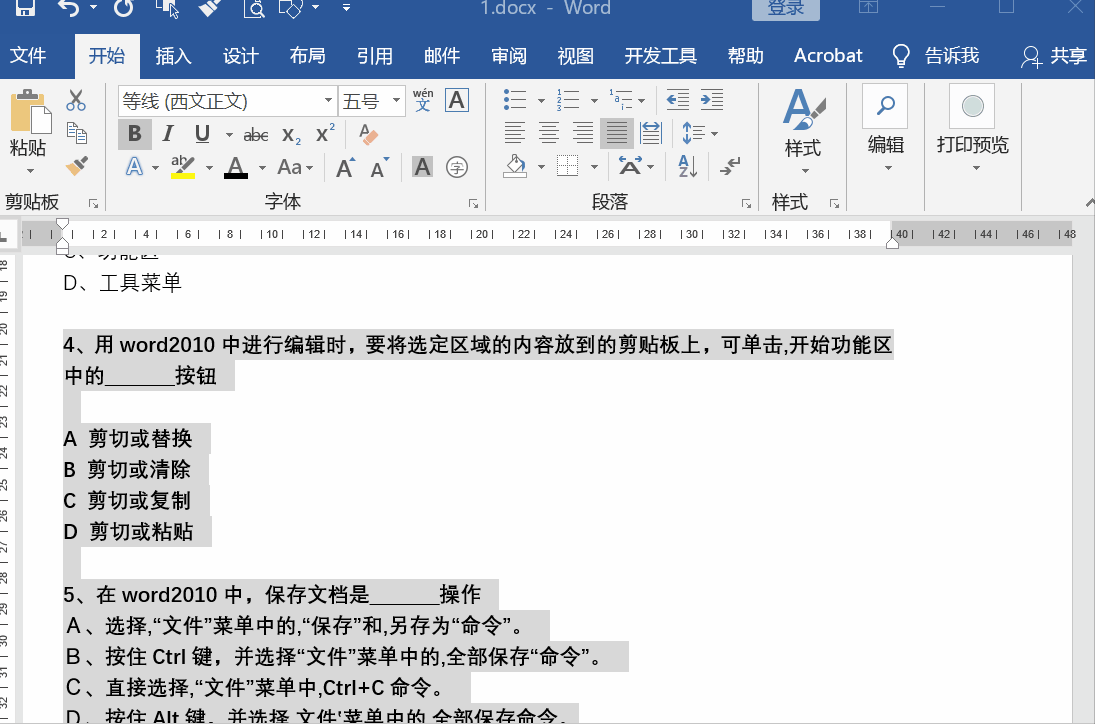
Task: Toggle strikethrough formatting
Action: coord(255,133)
